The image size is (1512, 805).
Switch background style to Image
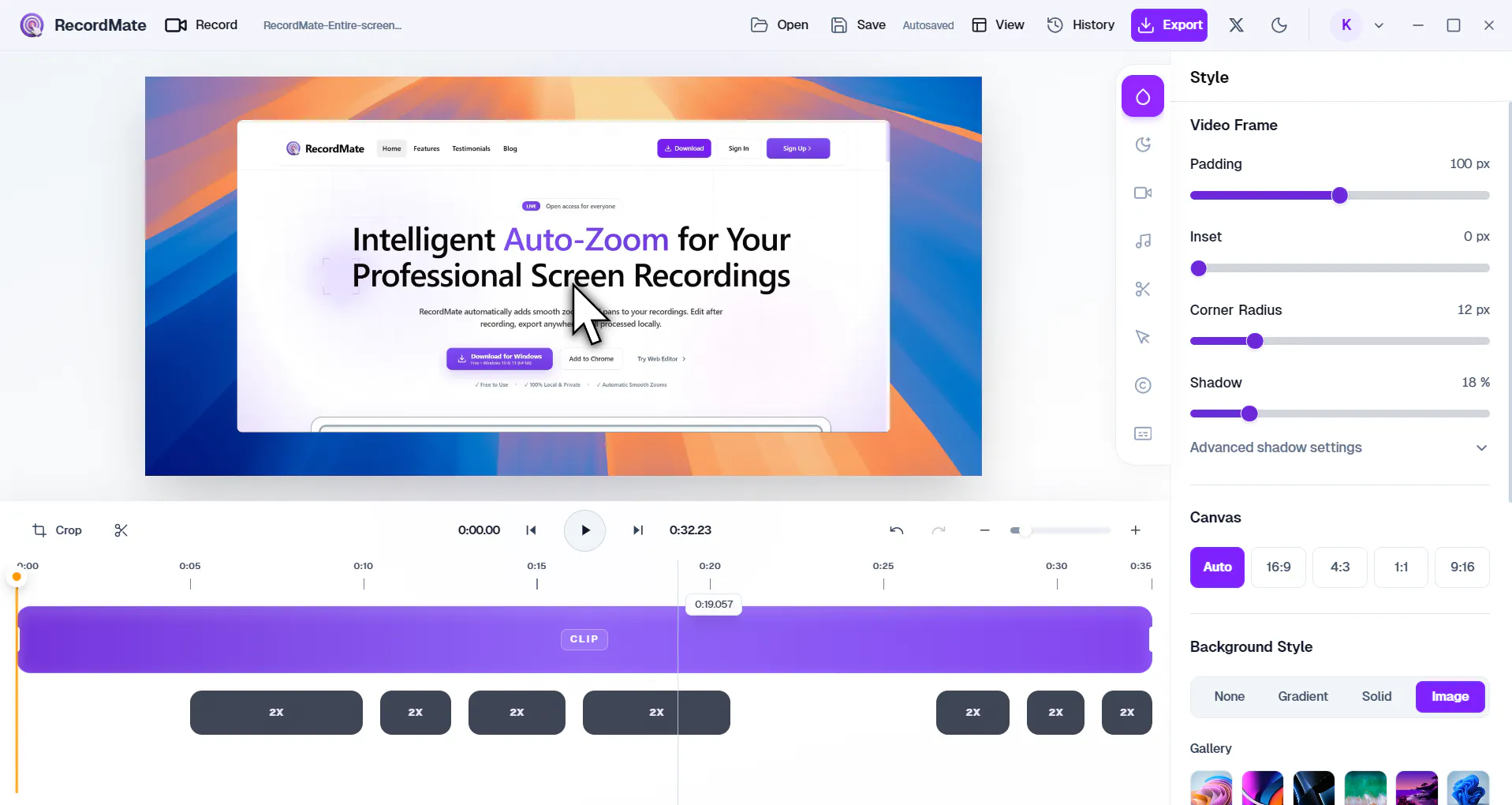[1450, 697]
